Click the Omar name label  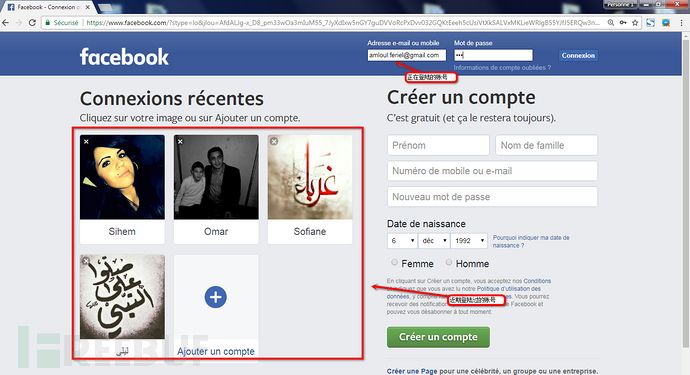click(216, 232)
